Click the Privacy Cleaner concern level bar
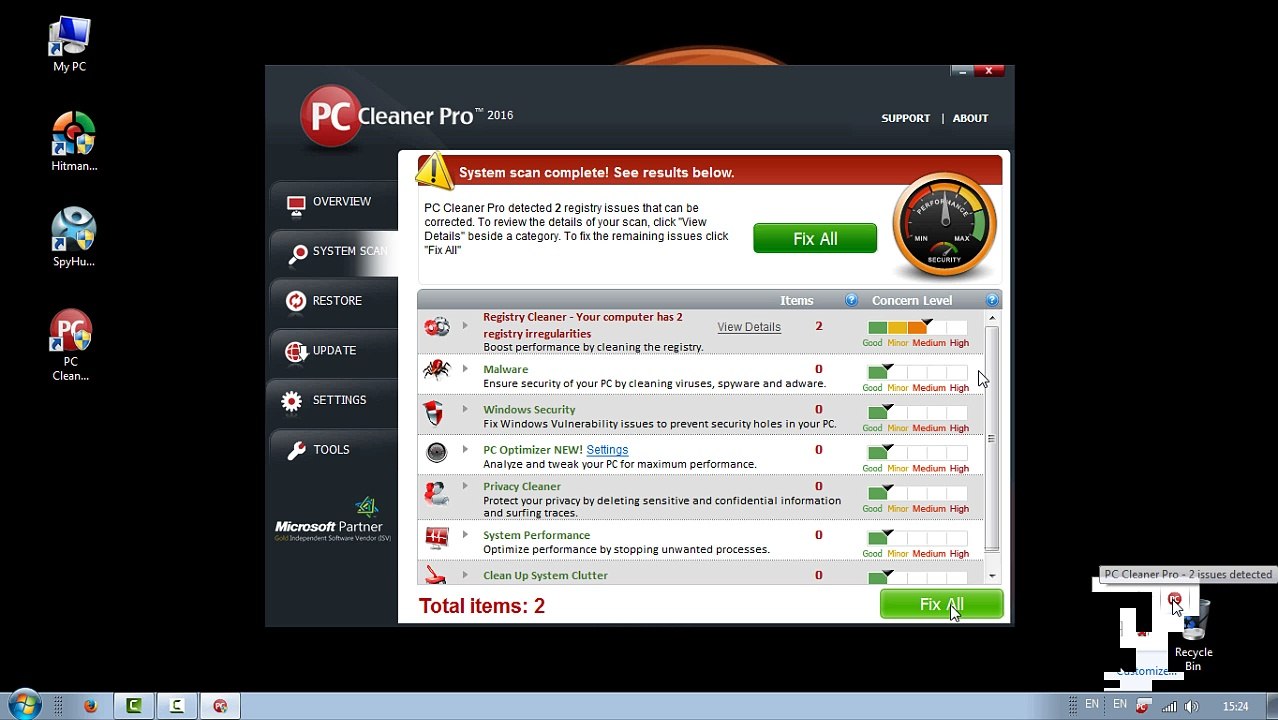Screen dimensions: 1278x720 click(917, 493)
